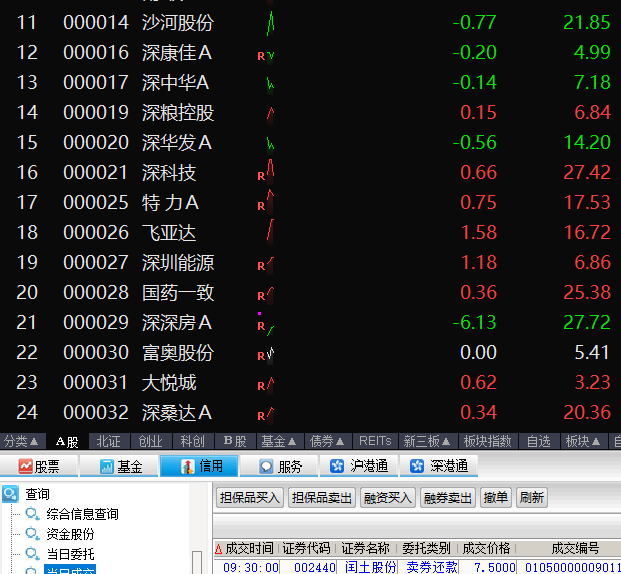Screen dimensions: 621x574
Task: Select 资金股份 in the query tree
Action: [x=70, y=534]
